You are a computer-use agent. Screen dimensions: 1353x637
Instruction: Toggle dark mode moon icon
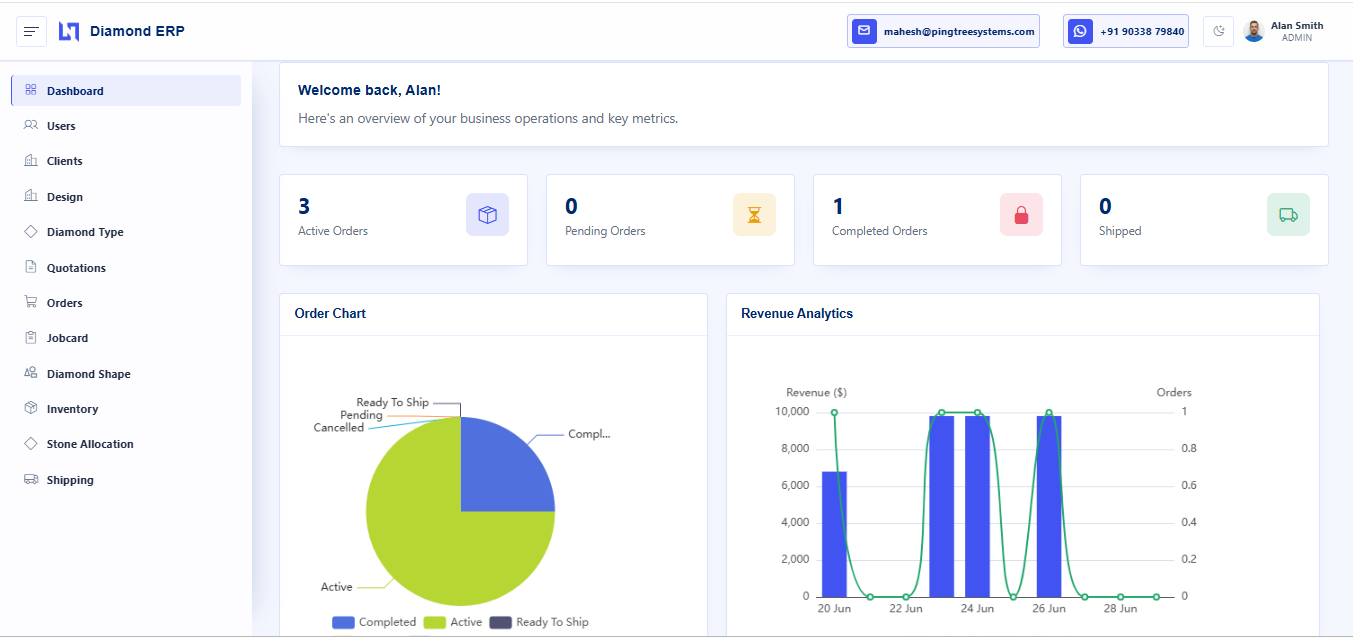click(1218, 31)
